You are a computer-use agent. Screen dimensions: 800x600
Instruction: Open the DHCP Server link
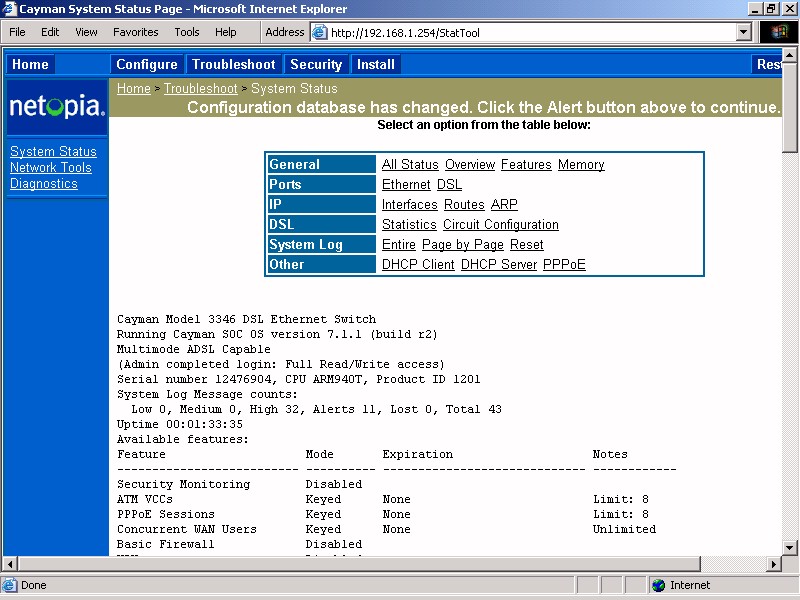coord(499,264)
